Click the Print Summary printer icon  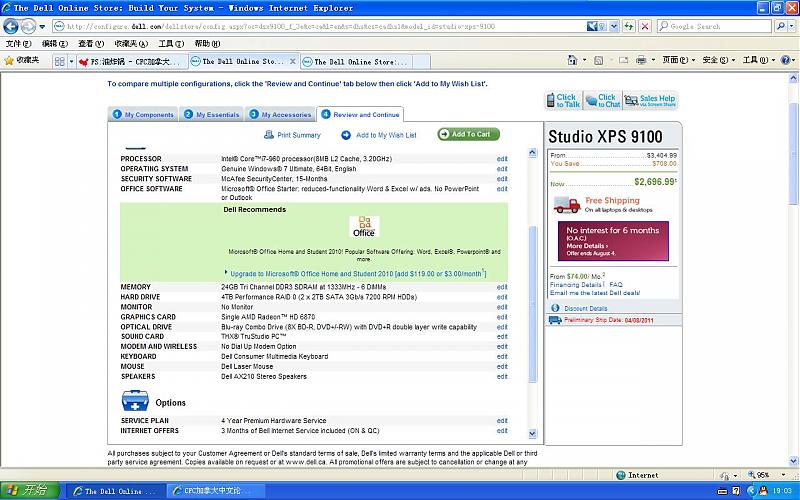tap(269, 135)
